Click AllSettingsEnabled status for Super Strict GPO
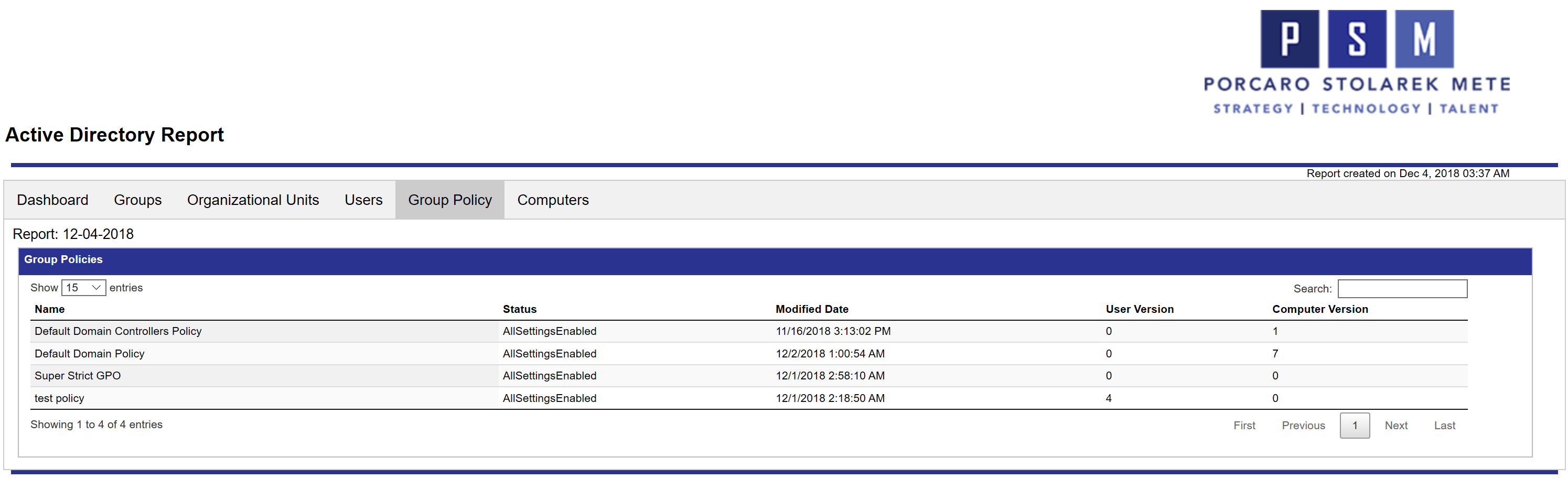Viewport: 1568px width, 479px height. point(550,376)
